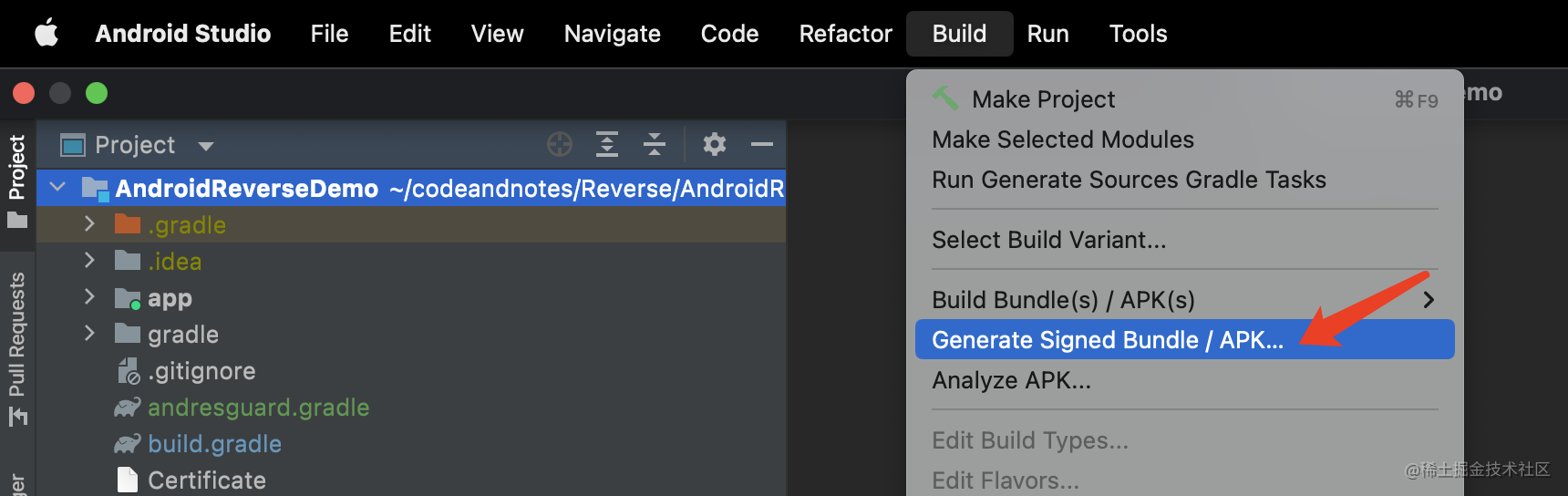The image size is (1568, 496).
Task: Select AndroidReverseDemo project root
Action: point(411,188)
